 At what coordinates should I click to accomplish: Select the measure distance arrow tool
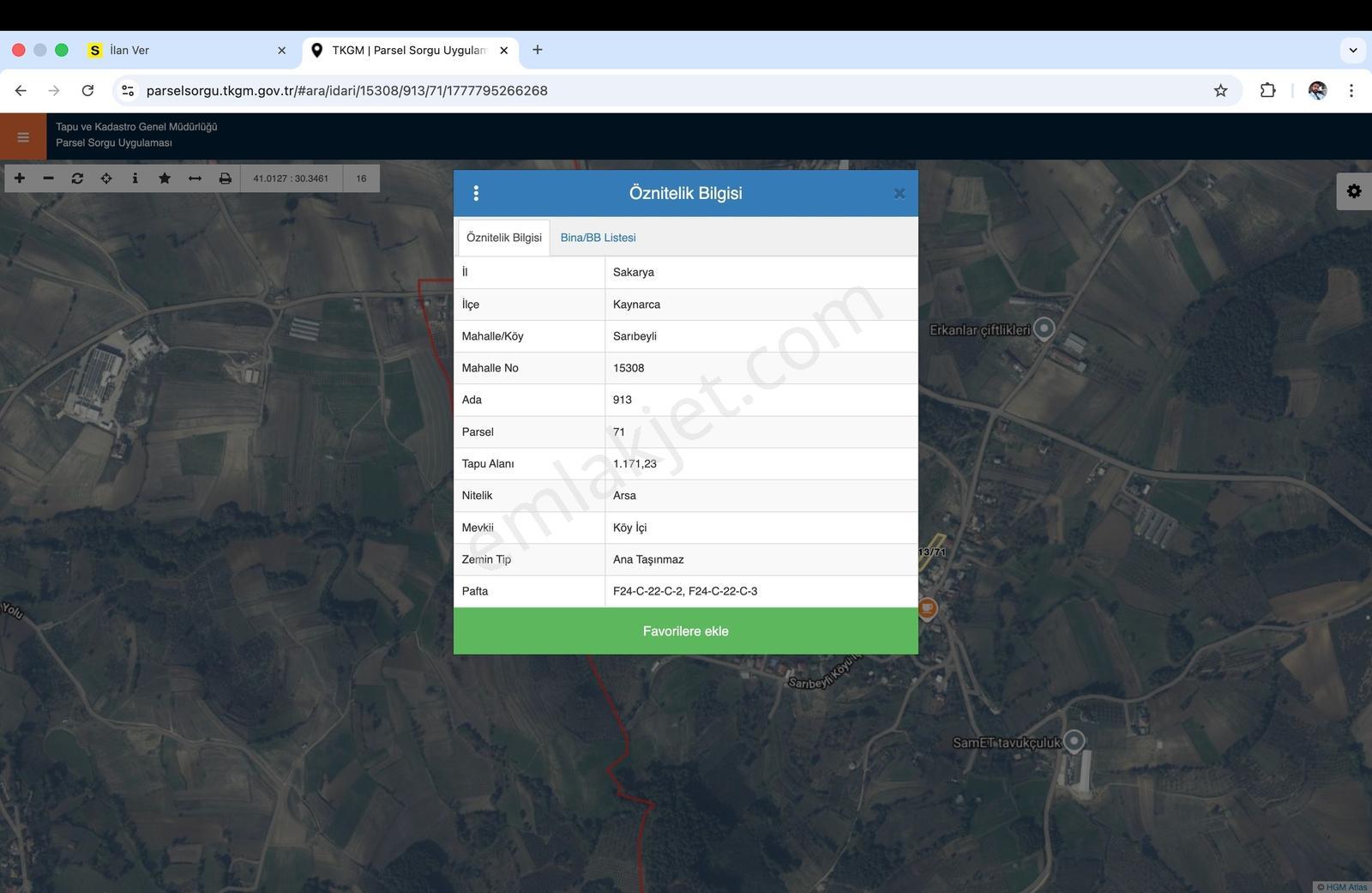(x=195, y=178)
